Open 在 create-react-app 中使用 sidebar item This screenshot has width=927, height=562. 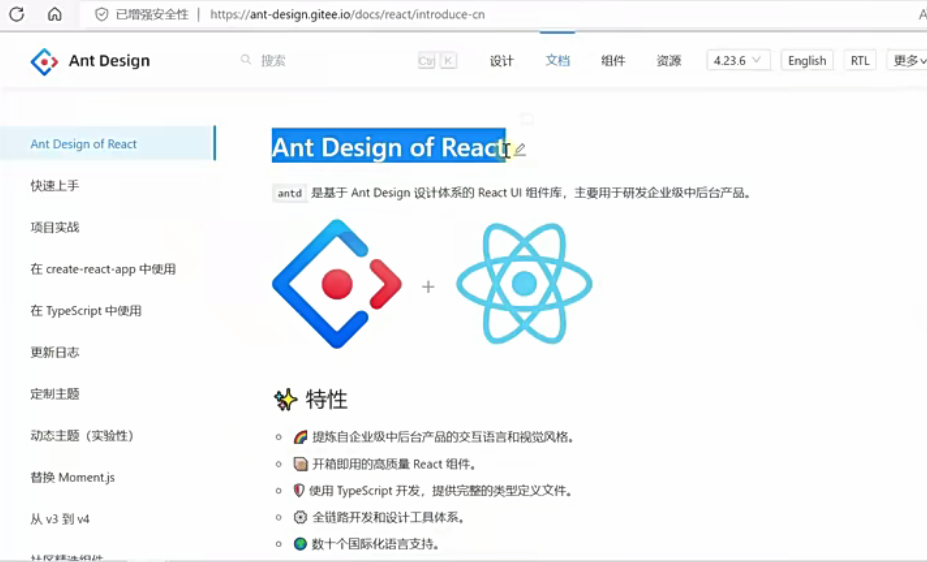(103, 269)
